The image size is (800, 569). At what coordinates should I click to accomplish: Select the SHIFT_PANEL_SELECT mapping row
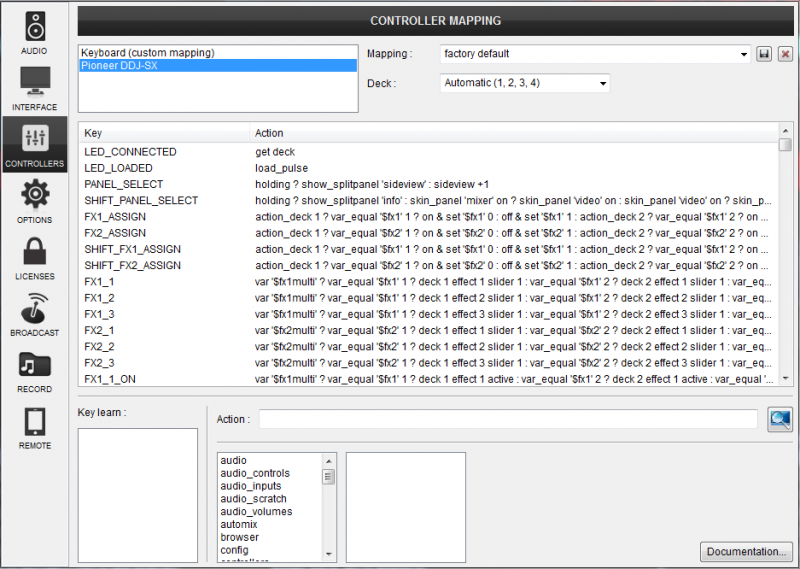tap(429, 201)
